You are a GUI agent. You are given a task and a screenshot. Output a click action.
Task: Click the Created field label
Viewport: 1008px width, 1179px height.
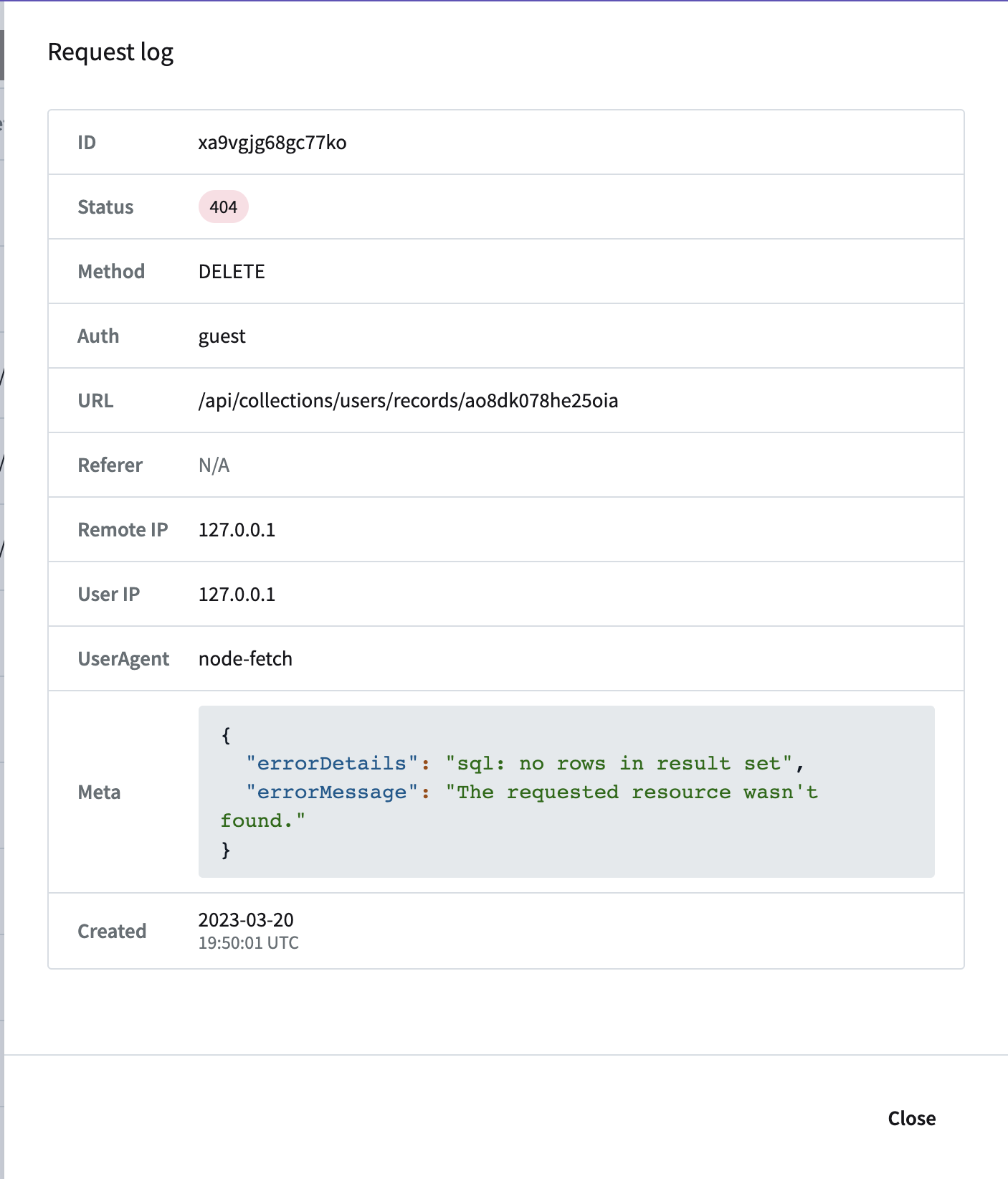112,931
